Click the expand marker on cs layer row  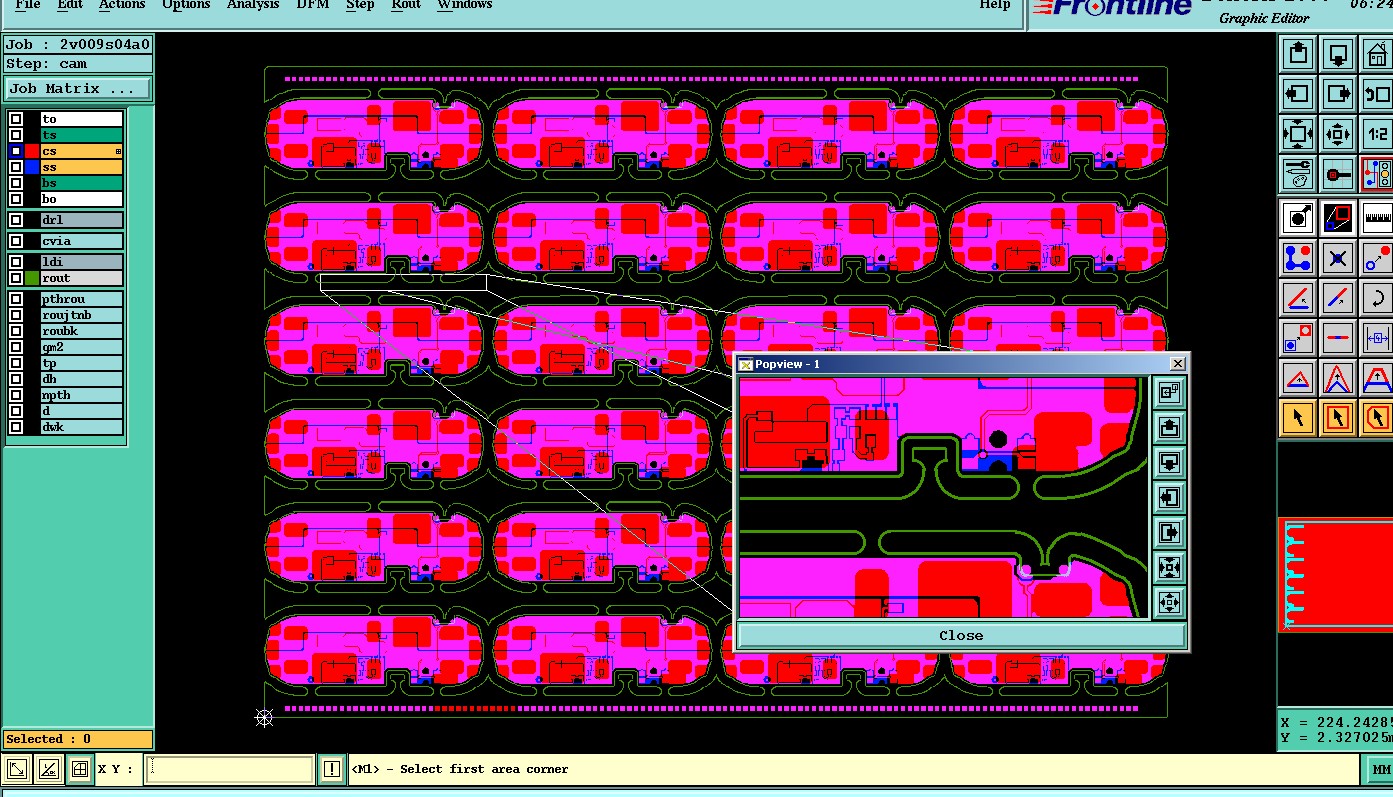pyautogui.click(x=118, y=152)
